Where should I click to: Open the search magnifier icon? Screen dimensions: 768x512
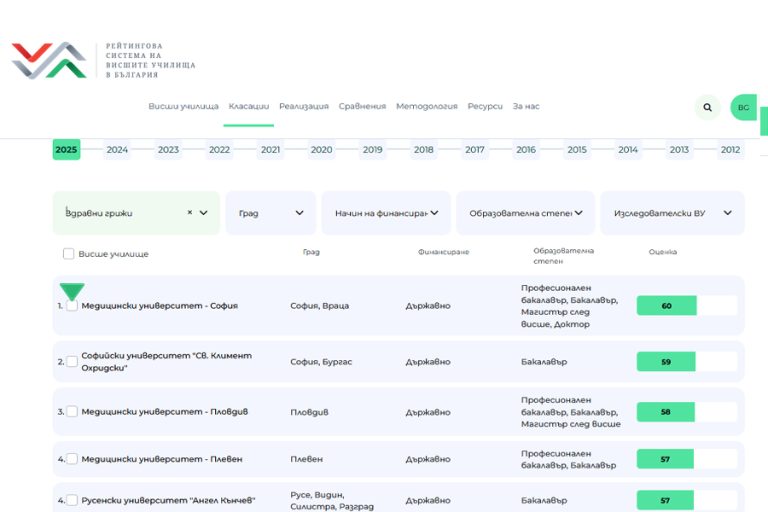coord(708,107)
